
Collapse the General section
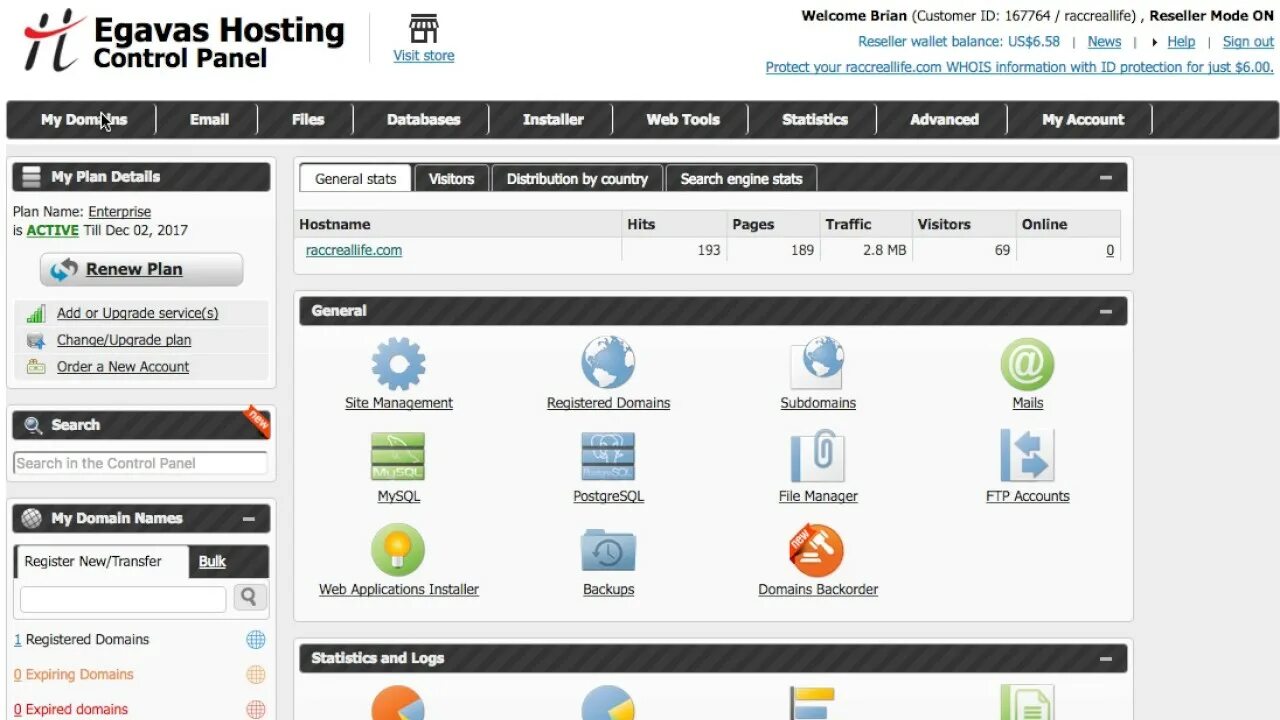(x=1106, y=311)
